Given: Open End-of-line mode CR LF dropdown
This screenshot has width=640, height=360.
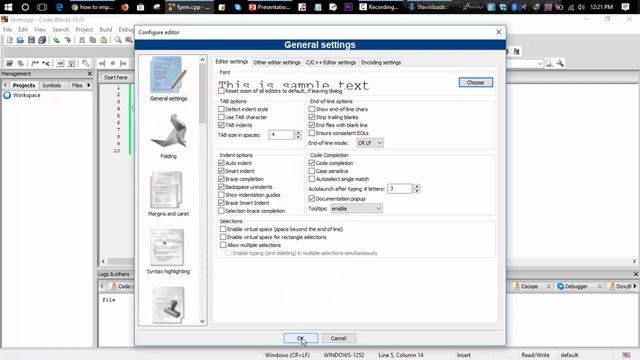Looking at the screenshot, I should (x=370, y=143).
